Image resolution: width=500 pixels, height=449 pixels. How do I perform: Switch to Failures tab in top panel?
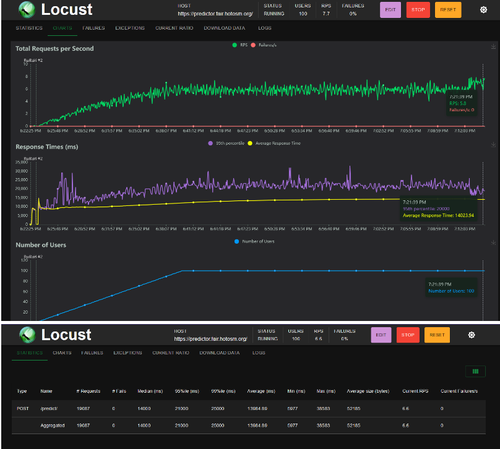pos(94,28)
